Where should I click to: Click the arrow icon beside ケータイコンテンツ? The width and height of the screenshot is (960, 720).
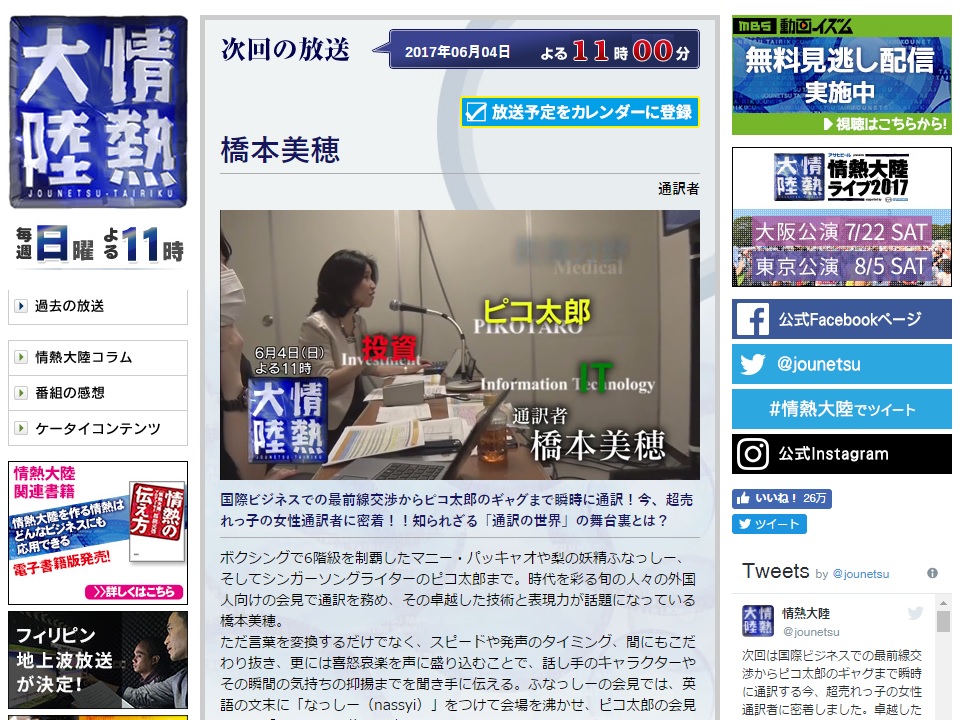point(21,428)
